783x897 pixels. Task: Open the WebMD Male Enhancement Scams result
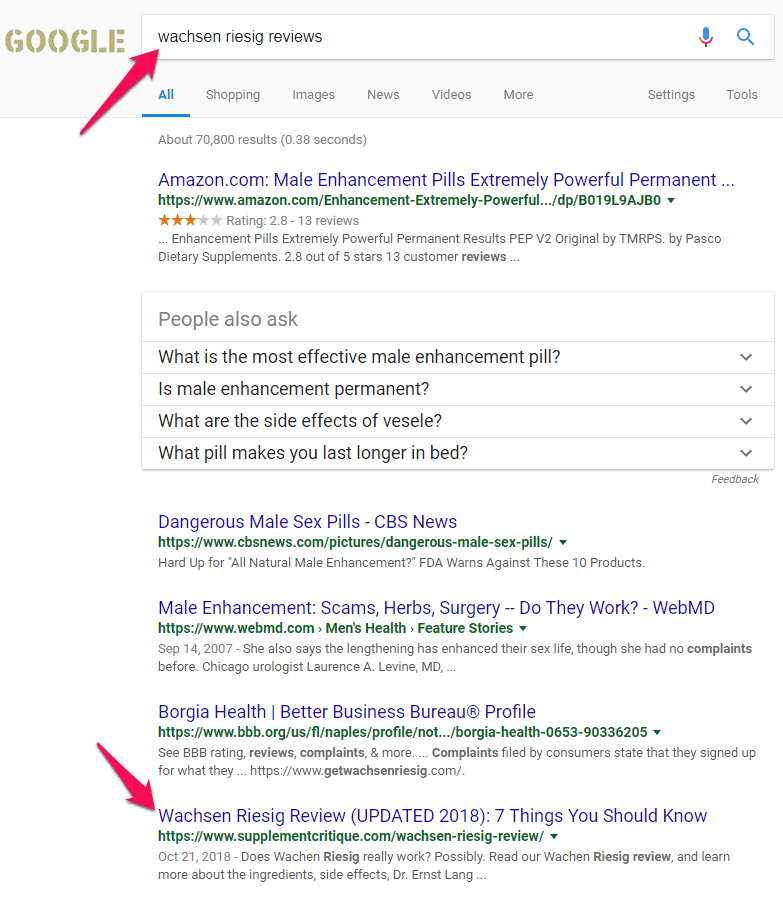pyautogui.click(x=436, y=608)
